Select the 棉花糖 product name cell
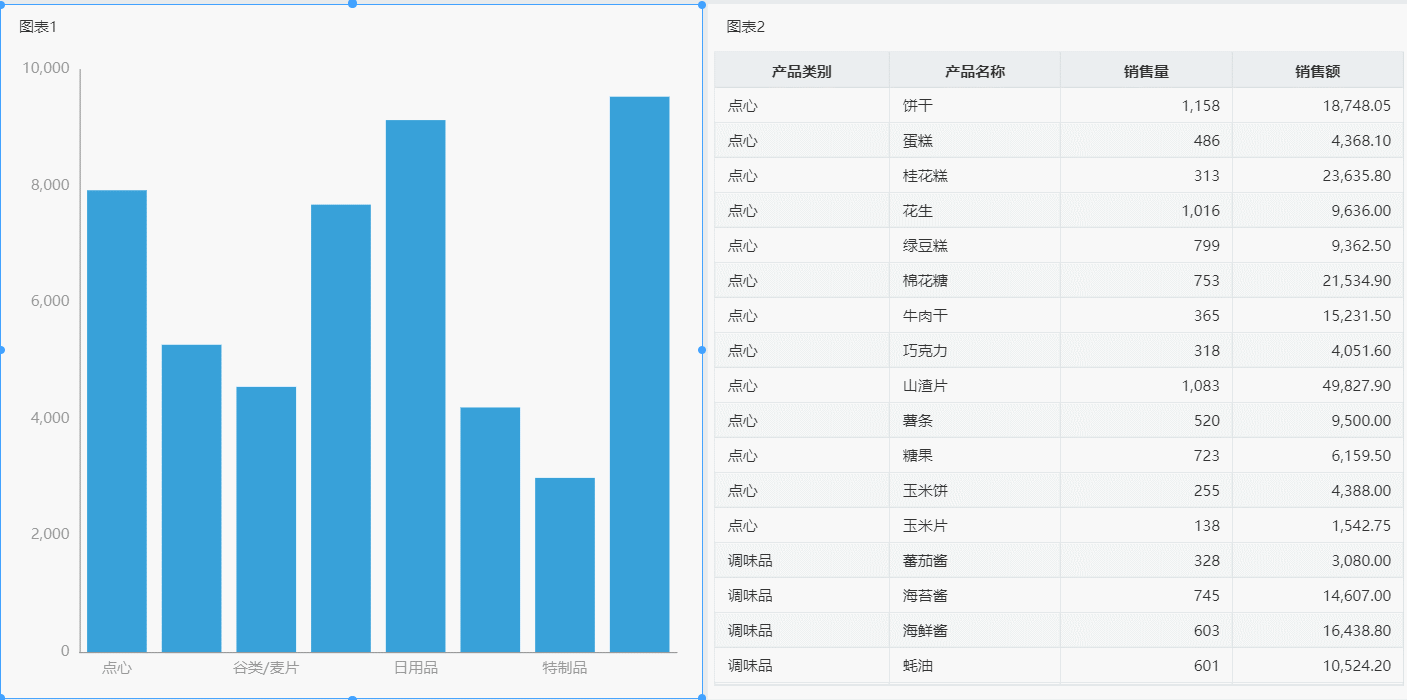The height and width of the screenshot is (700, 1407). [975, 280]
